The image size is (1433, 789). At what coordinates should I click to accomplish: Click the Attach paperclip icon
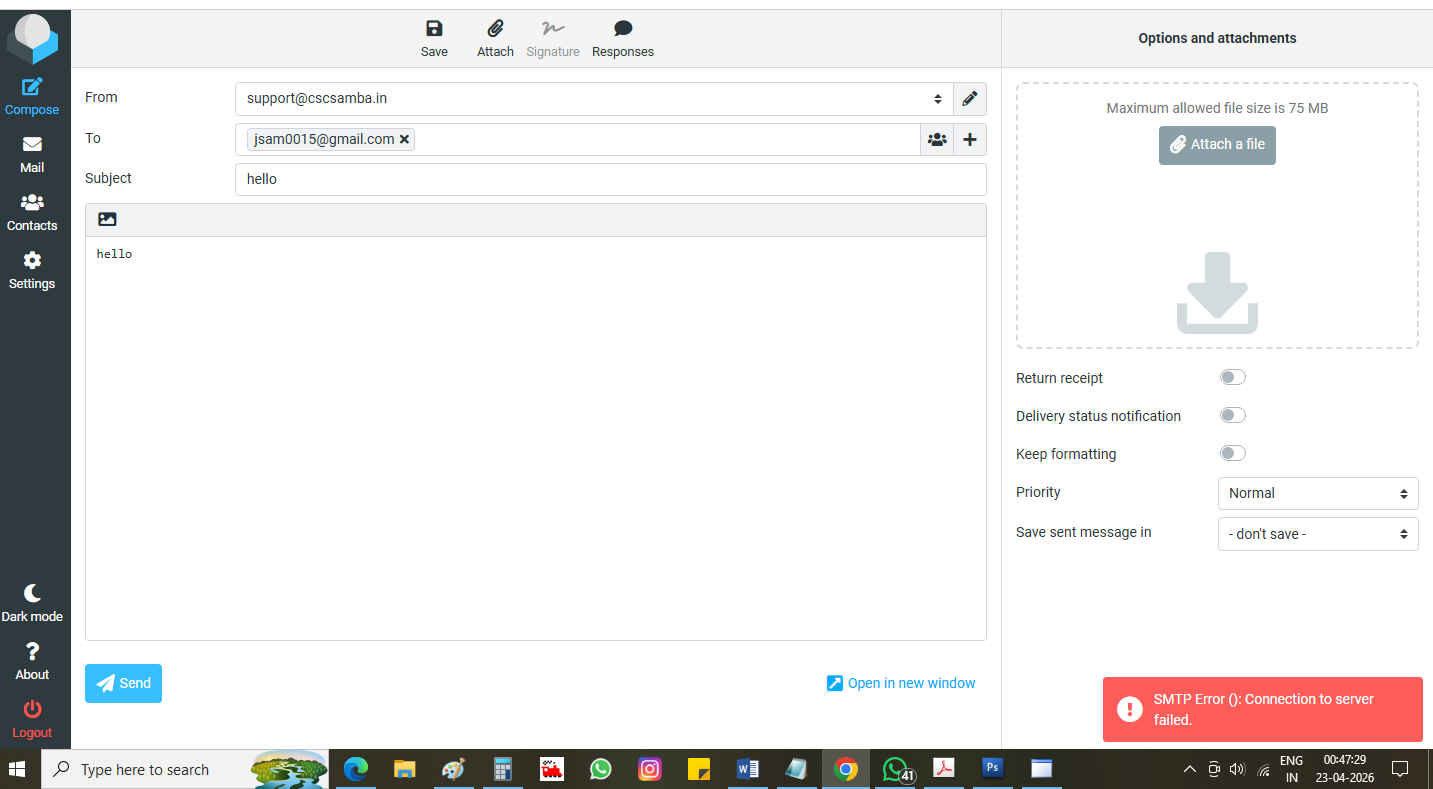[x=495, y=30]
